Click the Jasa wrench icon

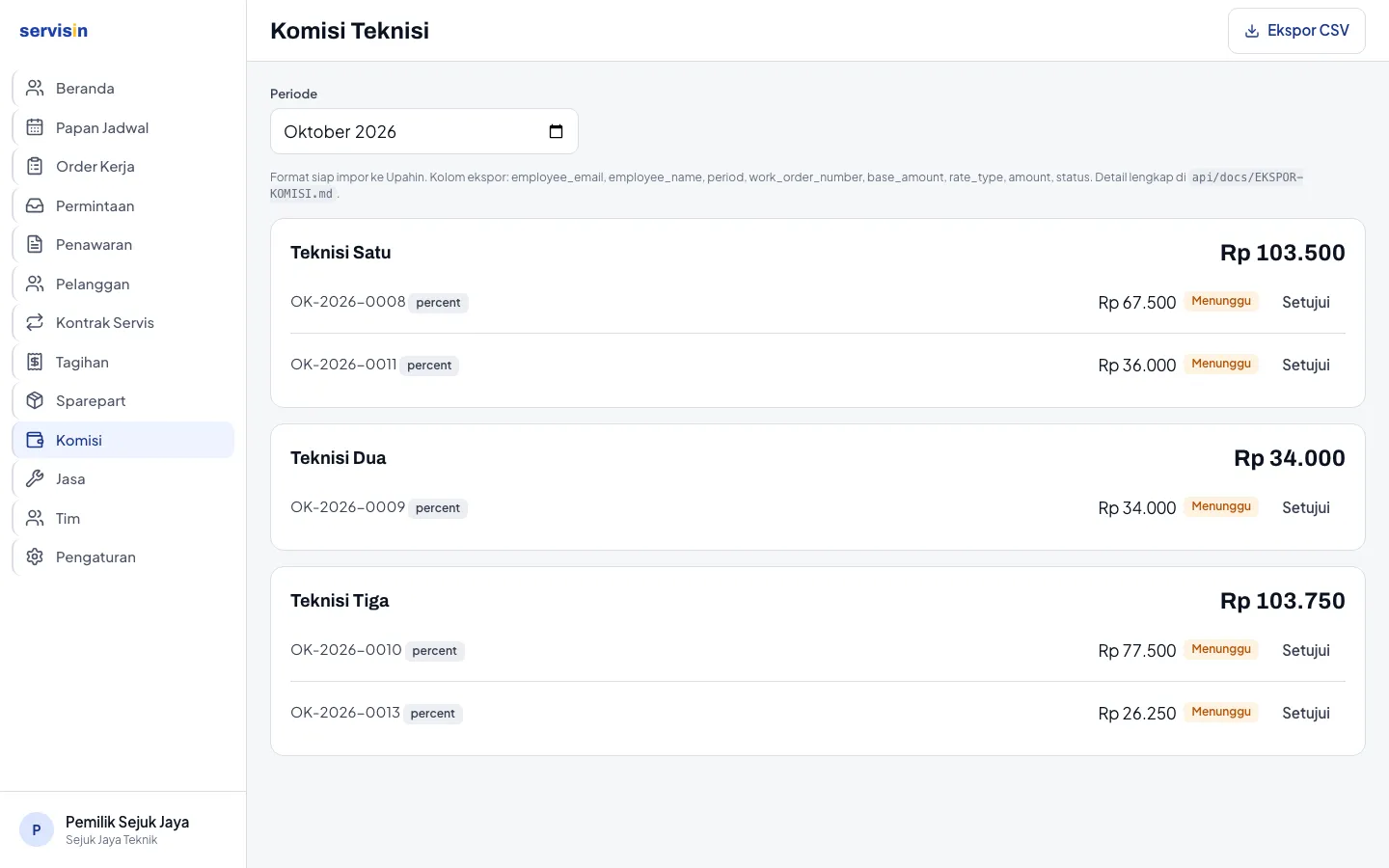click(35, 478)
